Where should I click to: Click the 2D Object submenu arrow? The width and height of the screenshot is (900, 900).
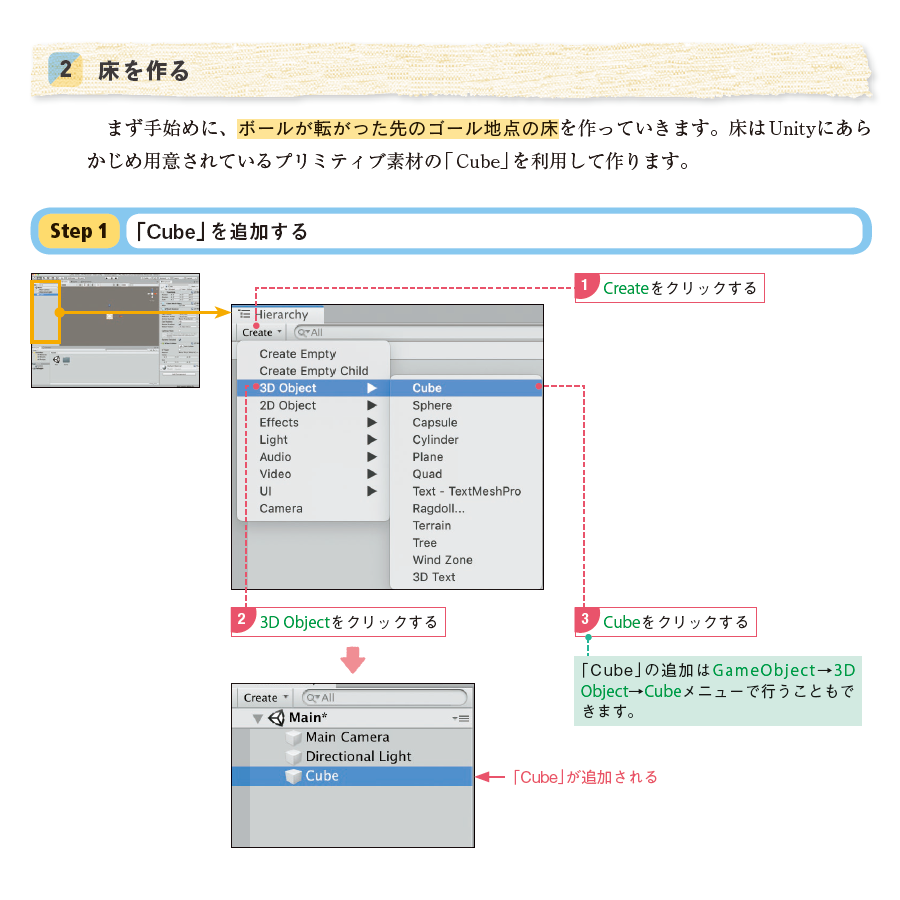tap(372, 405)
